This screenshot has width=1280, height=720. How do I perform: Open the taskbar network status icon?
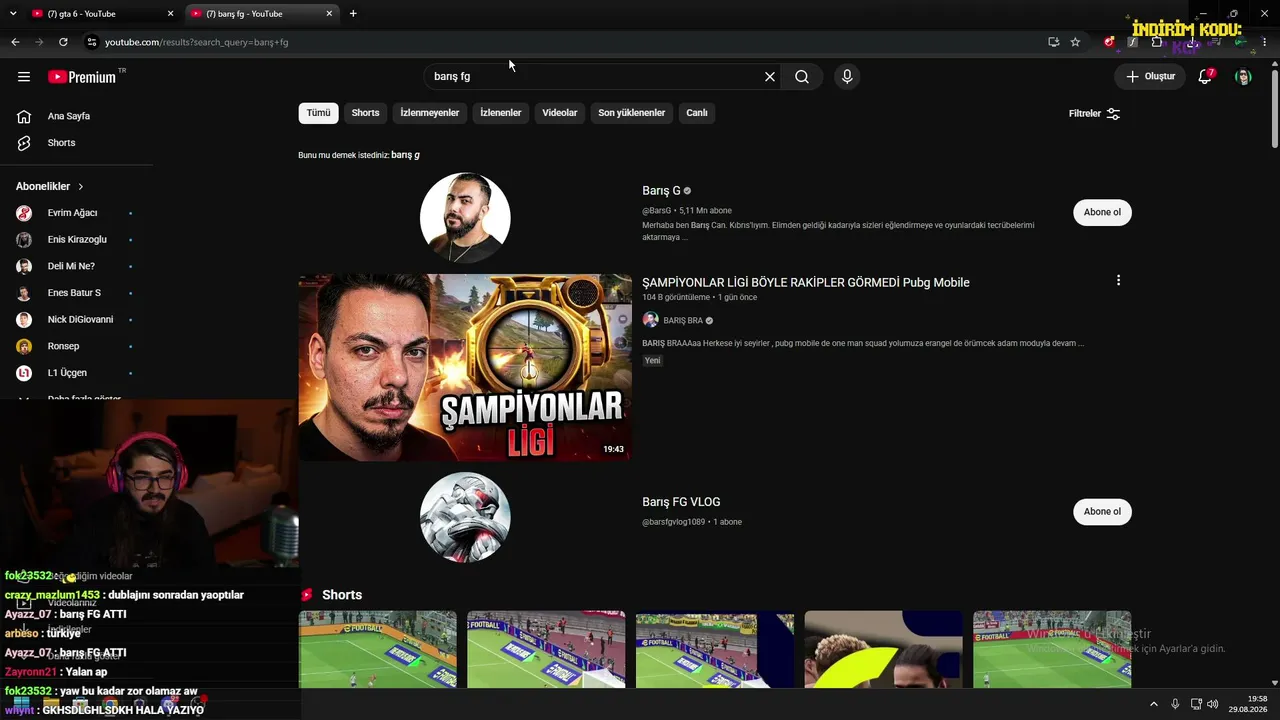click(x=1196, y=704)
